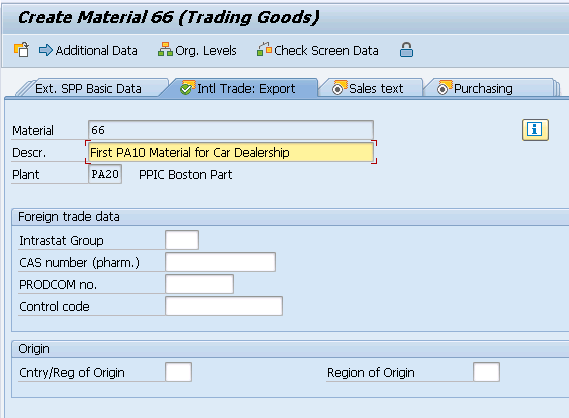Click the padlock icon in toolbar

point(406,50)
